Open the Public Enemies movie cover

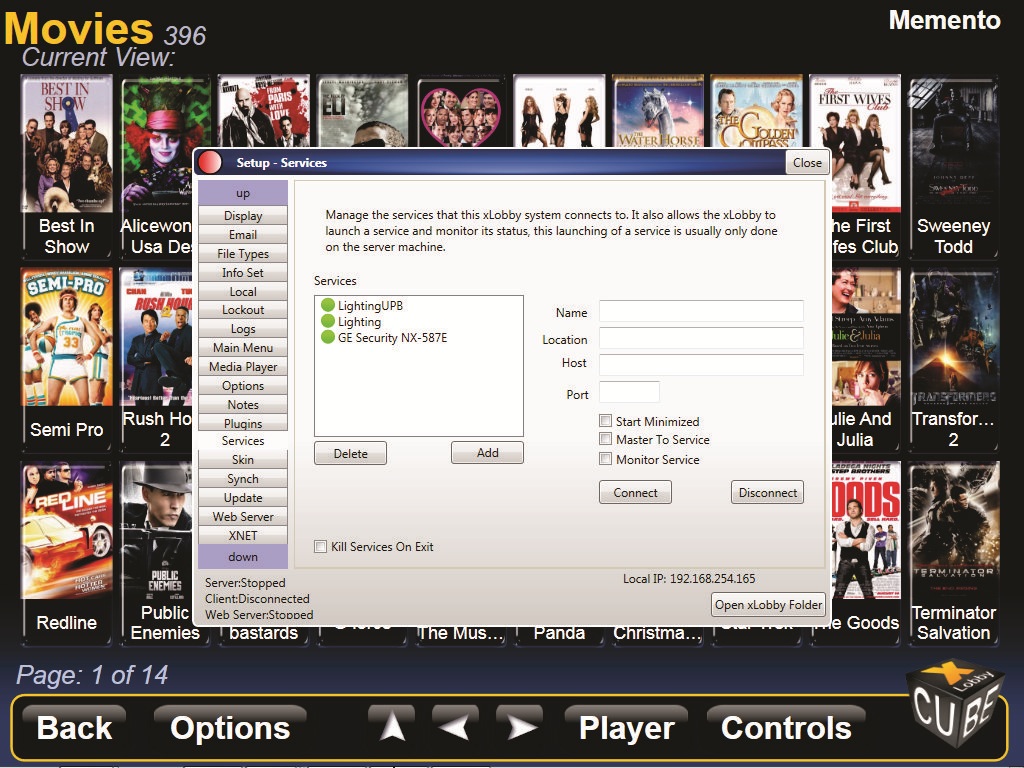[157, 530]
